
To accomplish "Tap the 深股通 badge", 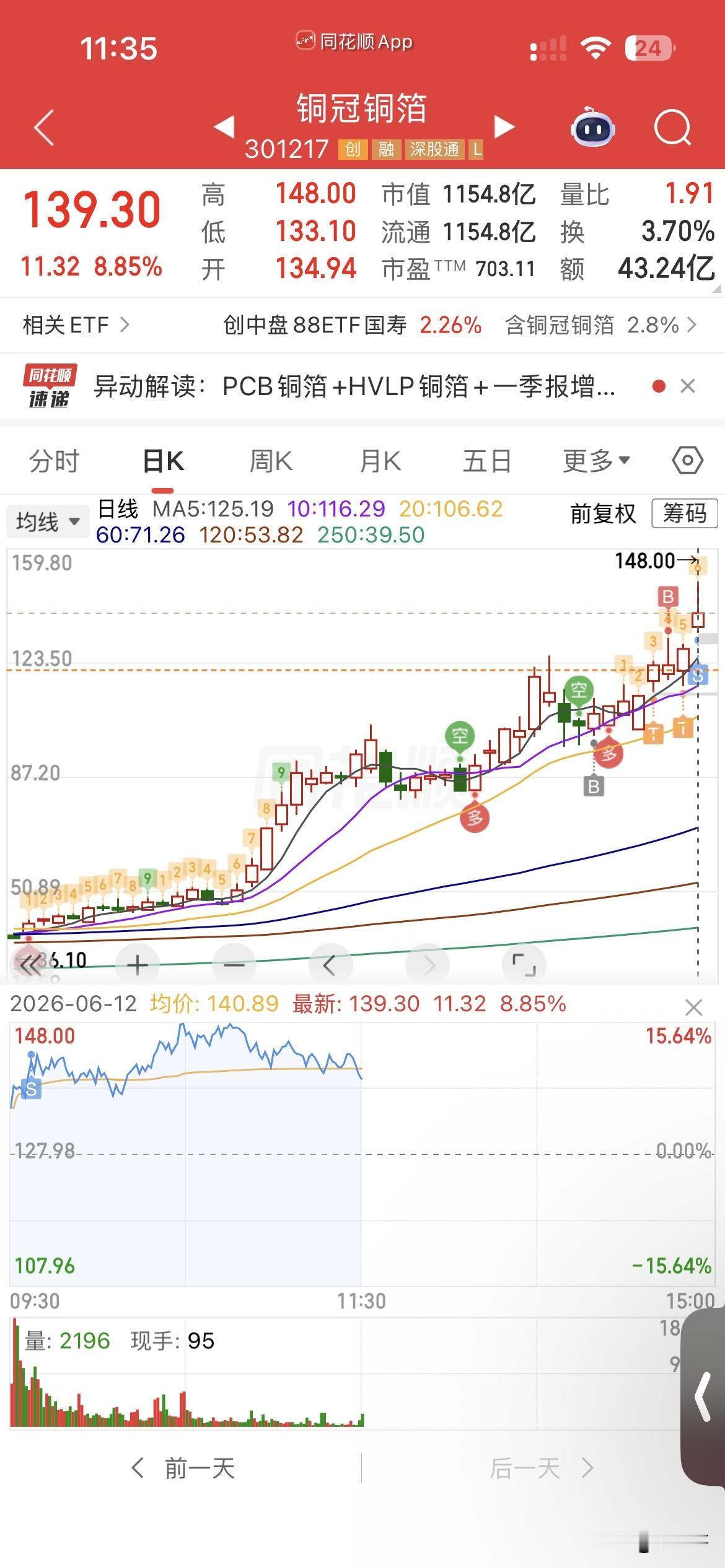I will 435,149.
